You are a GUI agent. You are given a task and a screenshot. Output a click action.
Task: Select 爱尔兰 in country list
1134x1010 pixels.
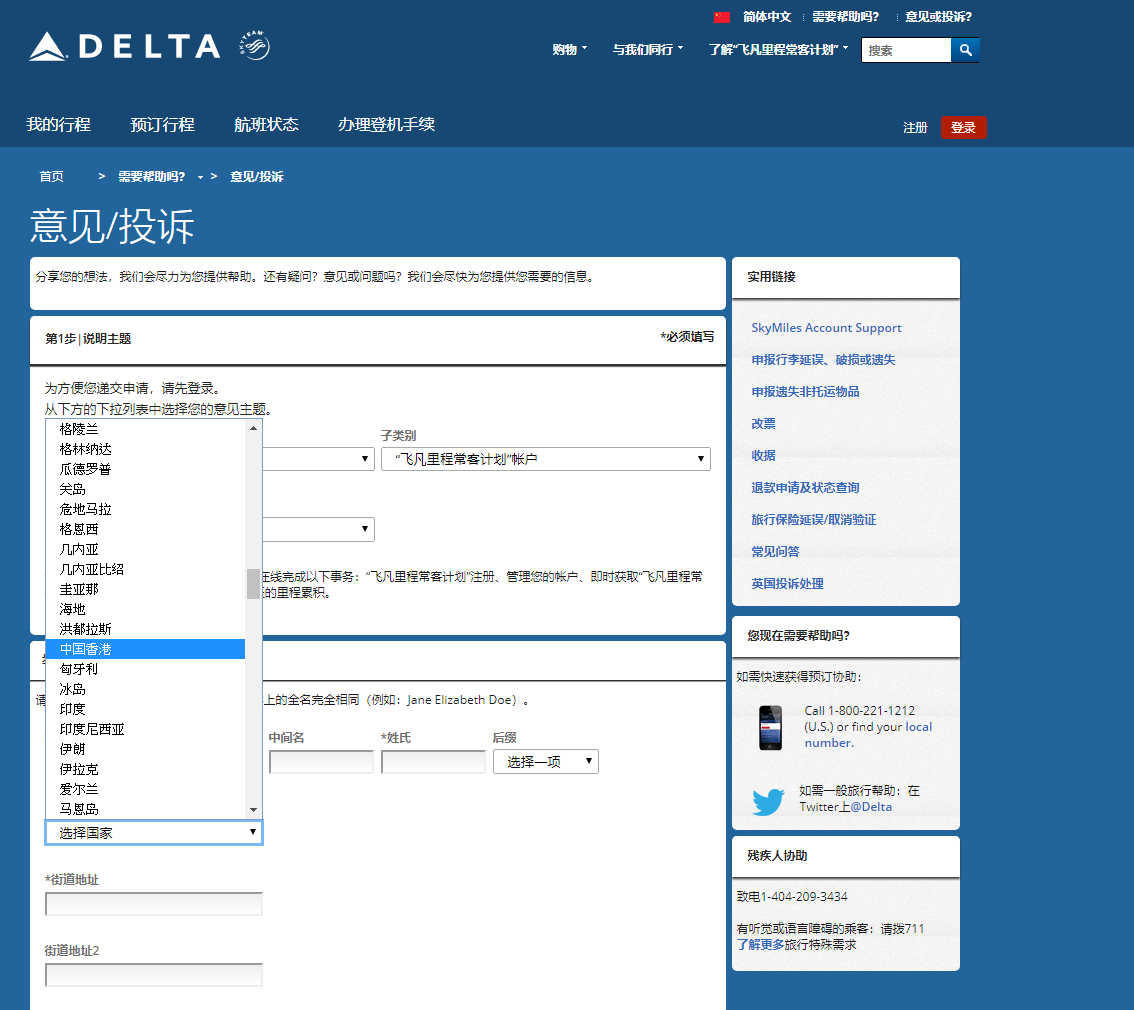145,789
